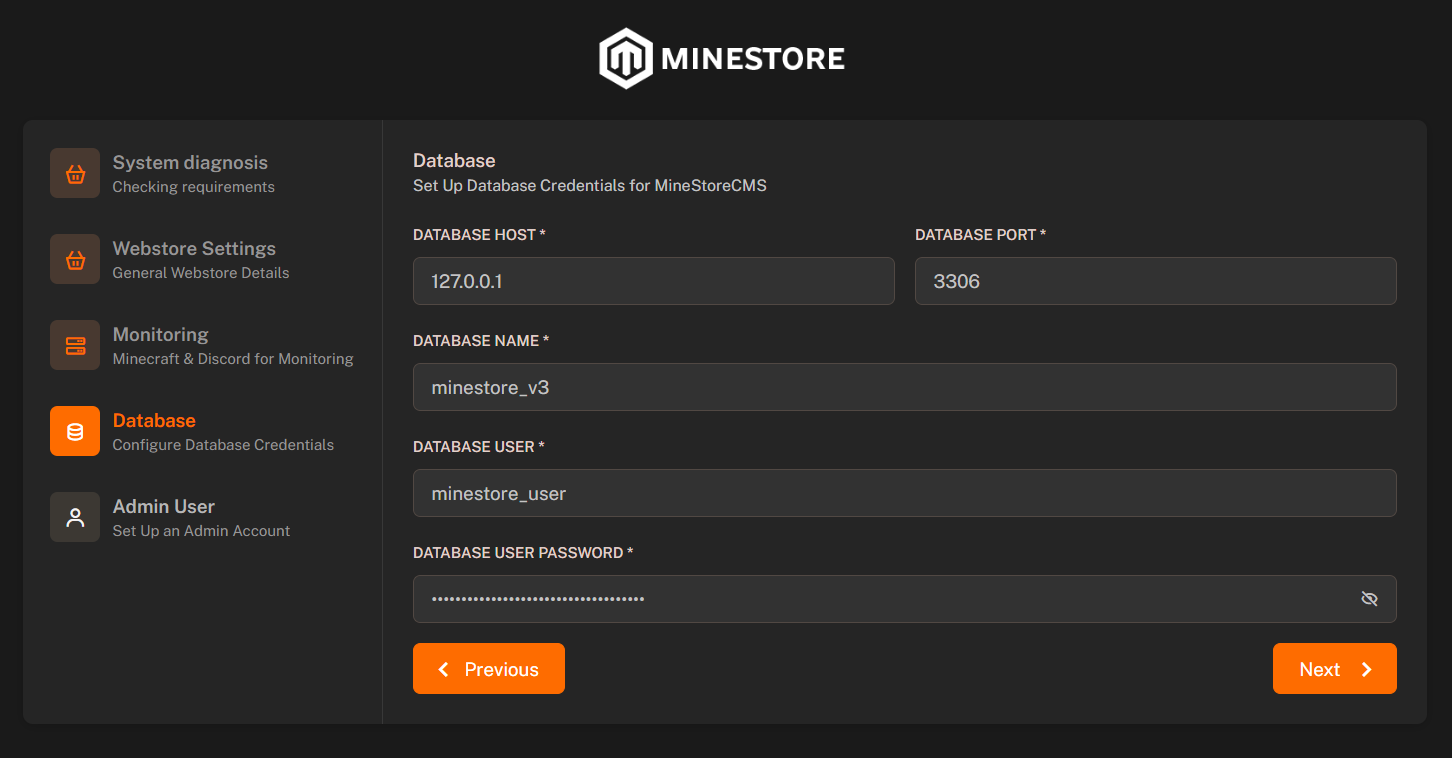This screenshot has width=1452, height=758.
Task: Click the right chevron inside the Next button
Action: tap(1366, 668)
